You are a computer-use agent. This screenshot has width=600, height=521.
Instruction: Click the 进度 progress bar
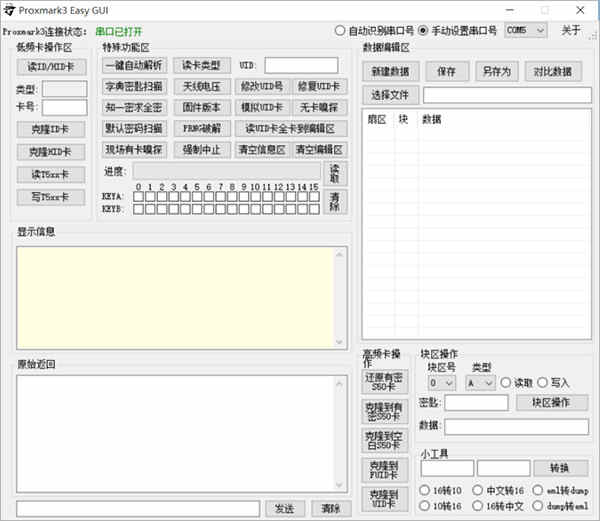tap(227, 171)
